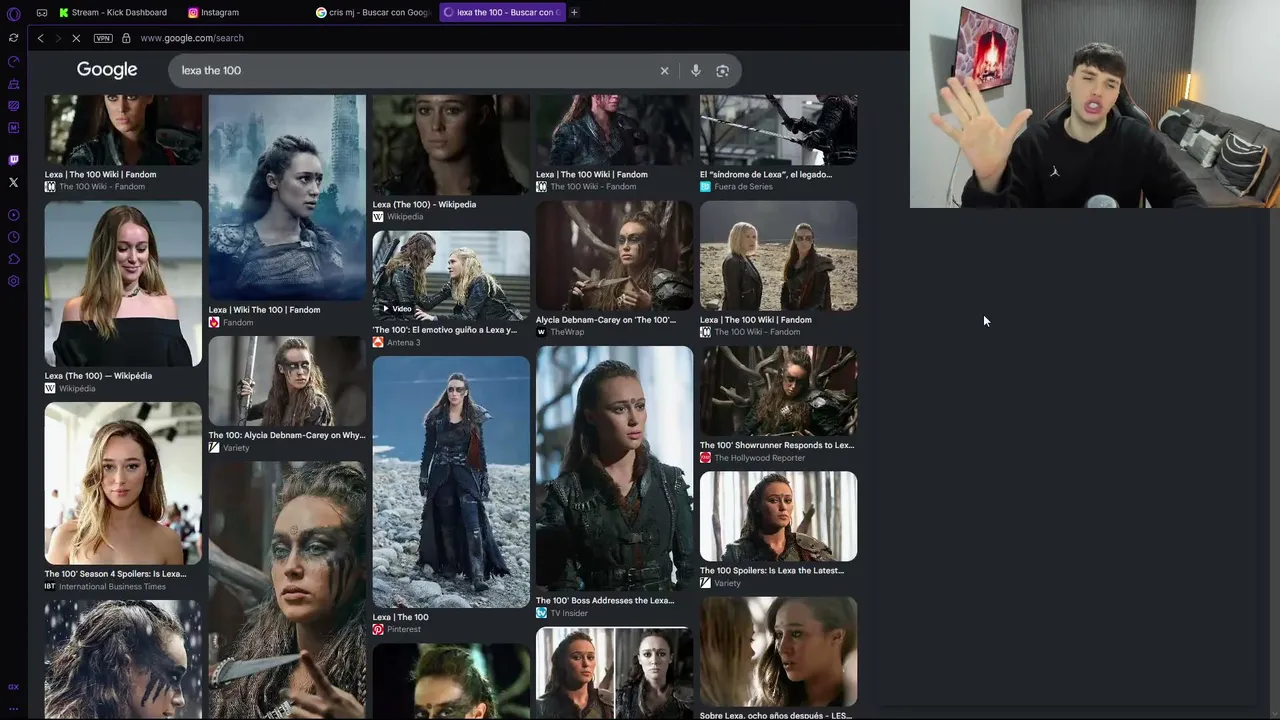Open the International Business Times image thumbnail
This screenshot has height=720, width=1280.
tap(123, 483)
